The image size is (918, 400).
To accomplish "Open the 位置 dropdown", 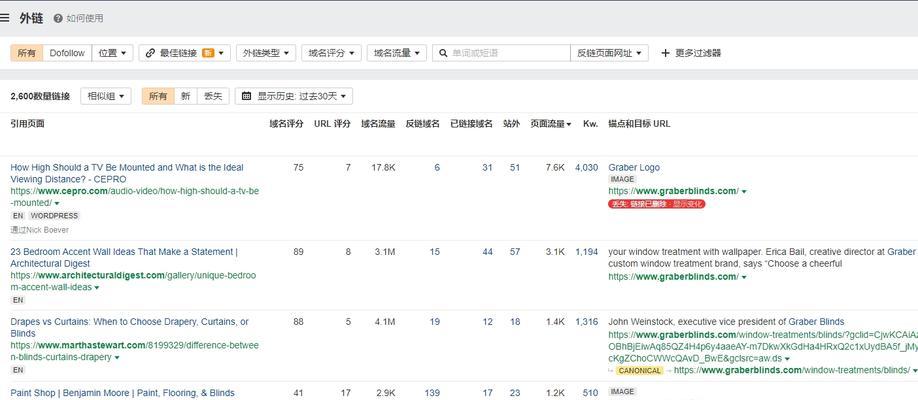I will (112, 53).
